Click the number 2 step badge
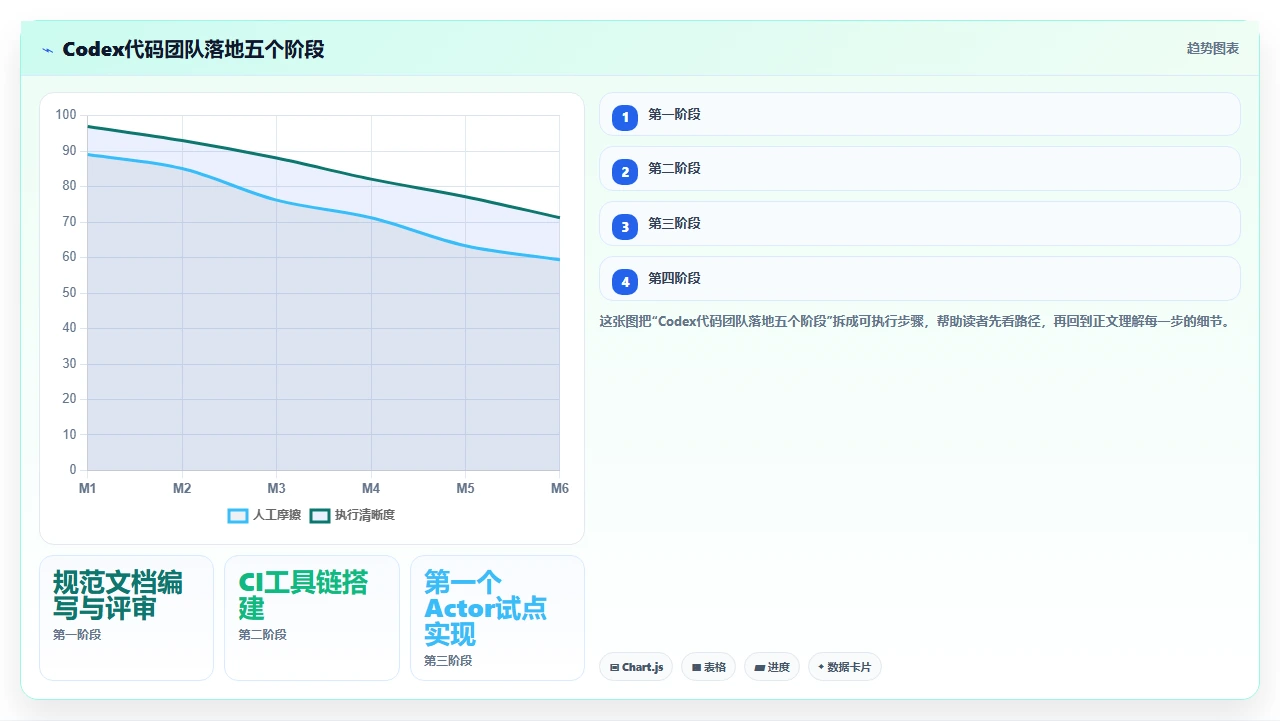Viewport: 1280px width, 721px height. point(625,172)
